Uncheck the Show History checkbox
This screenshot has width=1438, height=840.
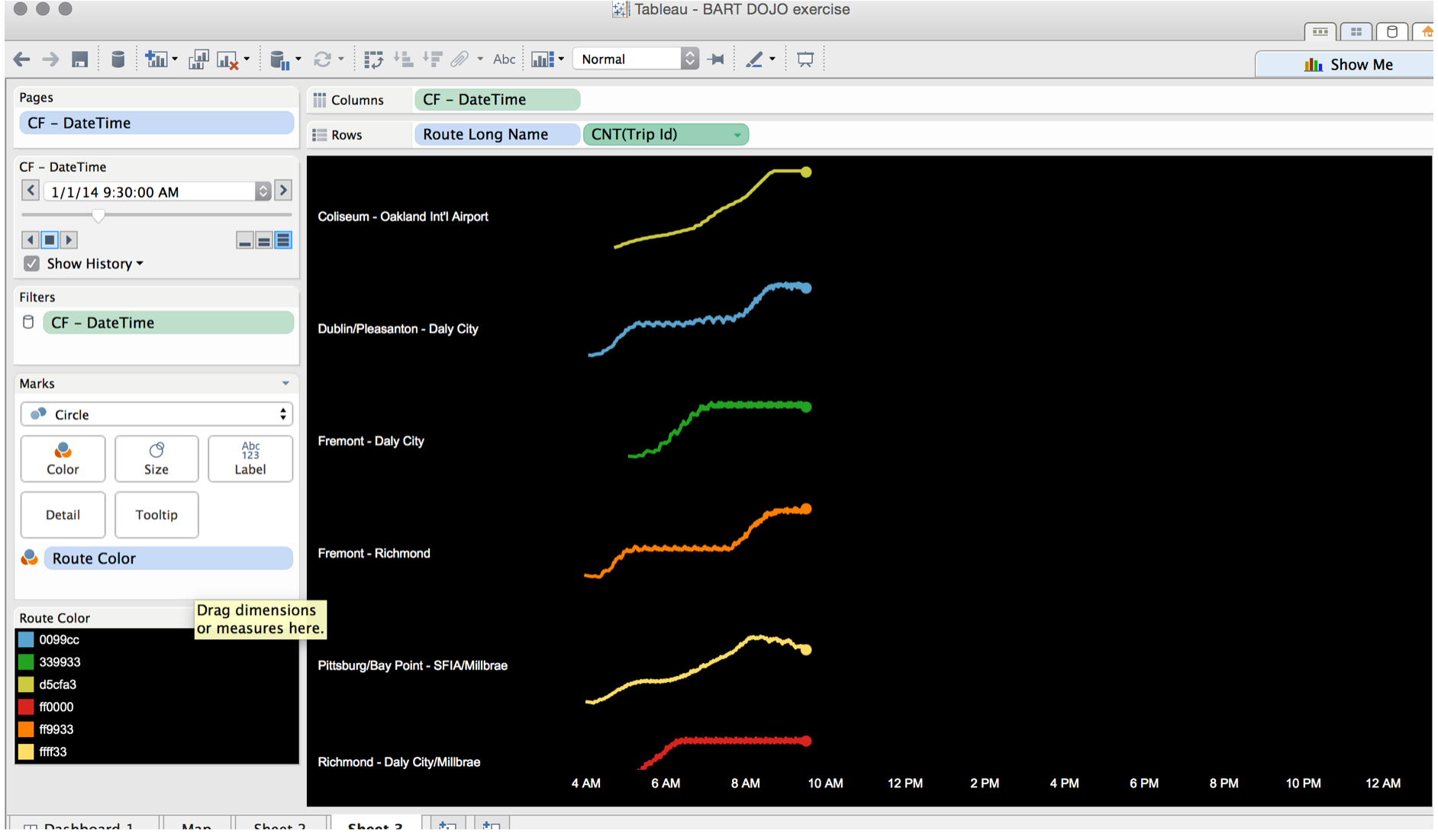click(31, 264)
